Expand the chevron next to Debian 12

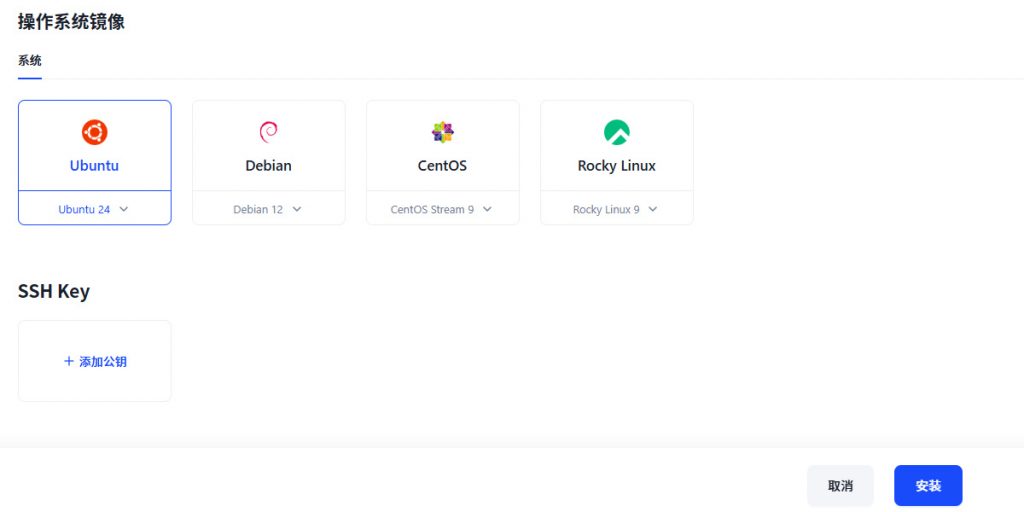[x=297, y=209]
